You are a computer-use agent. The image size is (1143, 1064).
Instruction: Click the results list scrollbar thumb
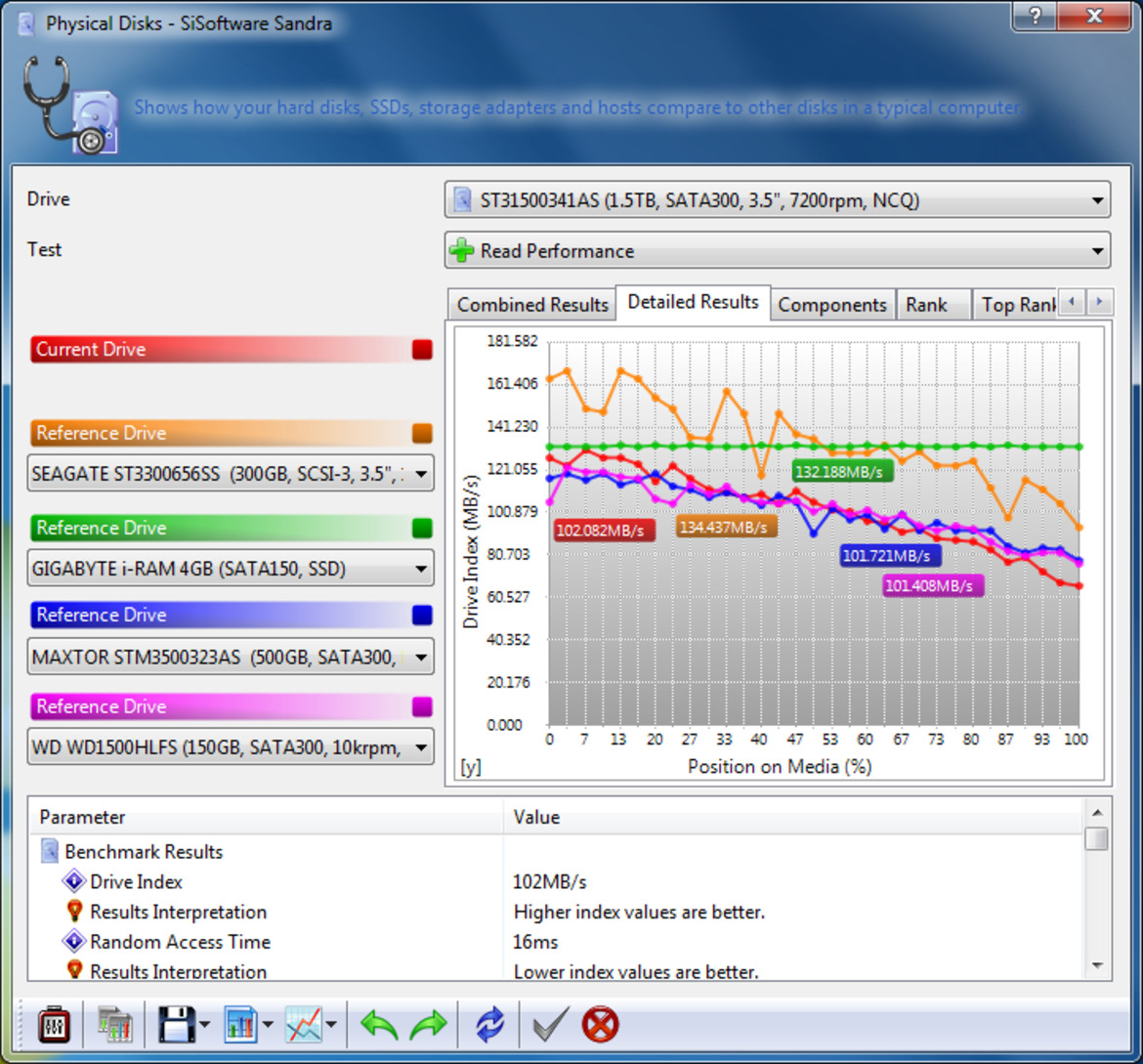(1096, 838)
